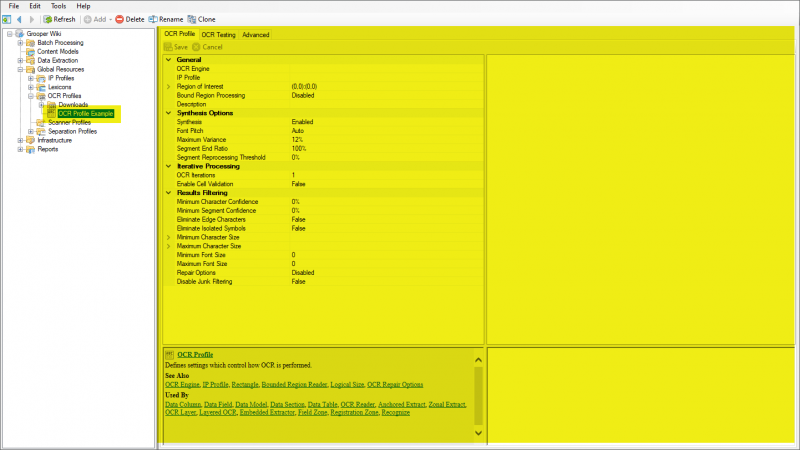
Task: Expand the IP Profiles node
Action: tap(31, 78)
